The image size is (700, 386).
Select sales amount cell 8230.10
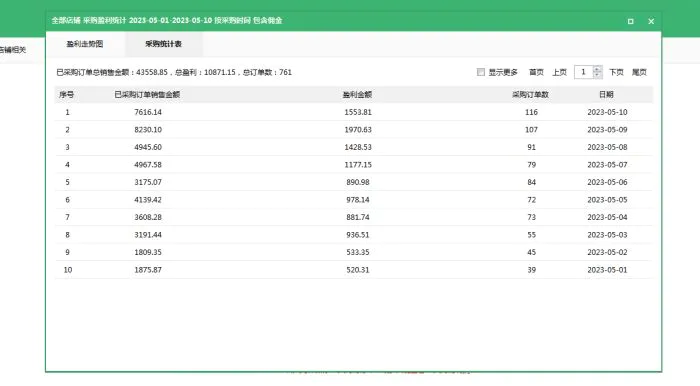[148, 129]
